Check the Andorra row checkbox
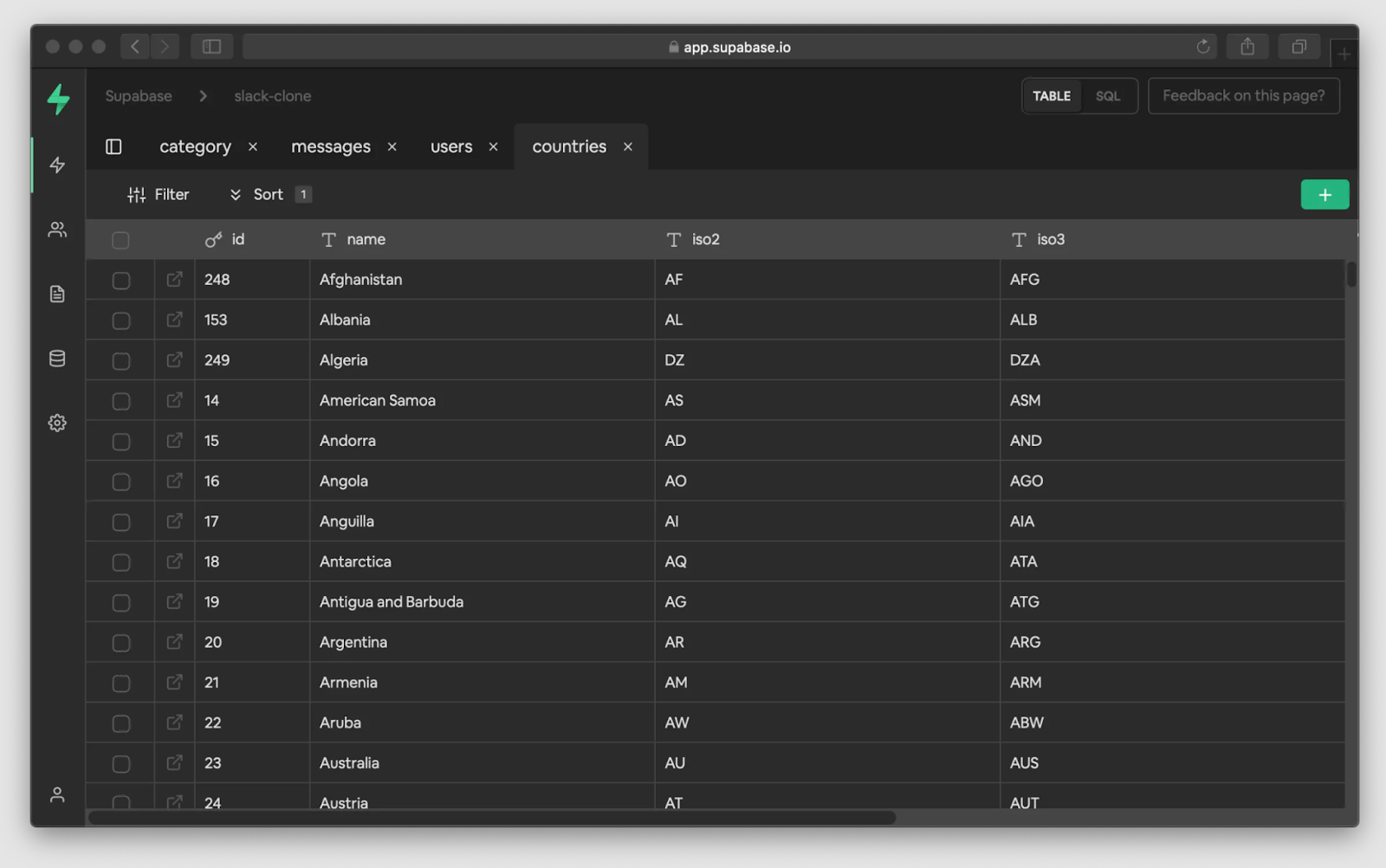Image resolution: width=1386 pixels, height=868 pixels. point(121,442)
